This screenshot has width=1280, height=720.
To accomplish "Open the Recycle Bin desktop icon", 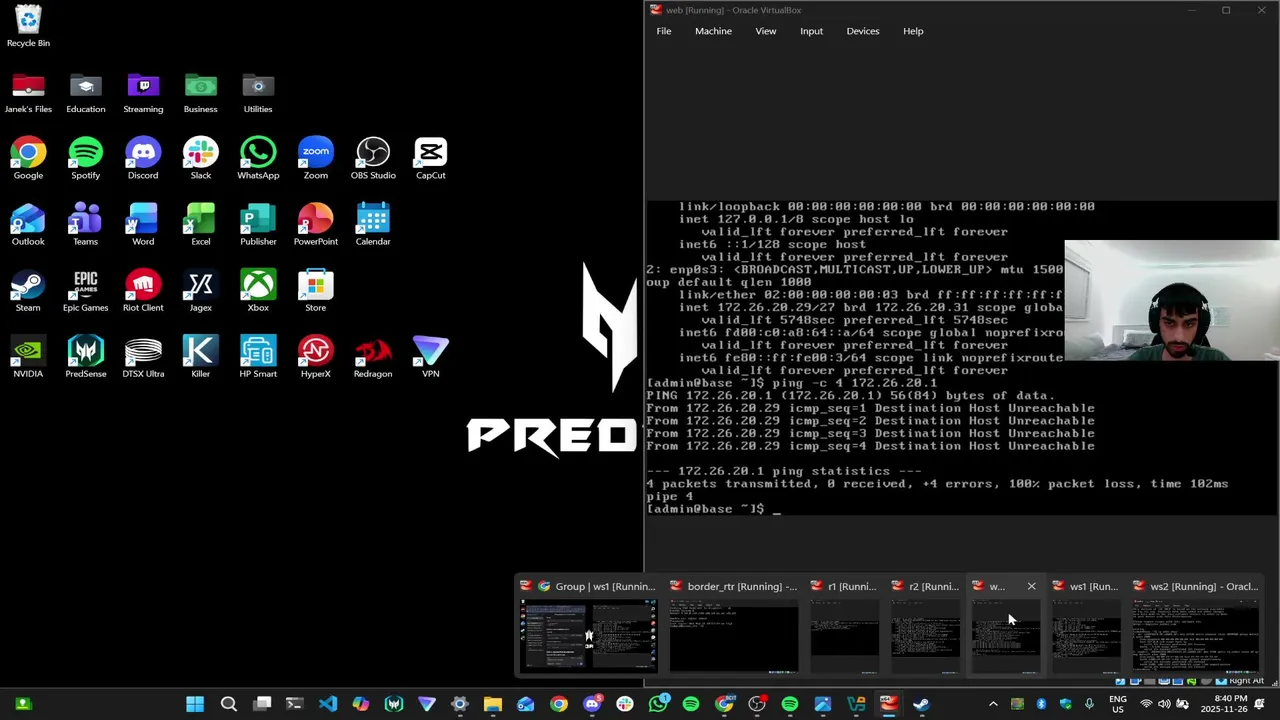I will pos(28,26).
